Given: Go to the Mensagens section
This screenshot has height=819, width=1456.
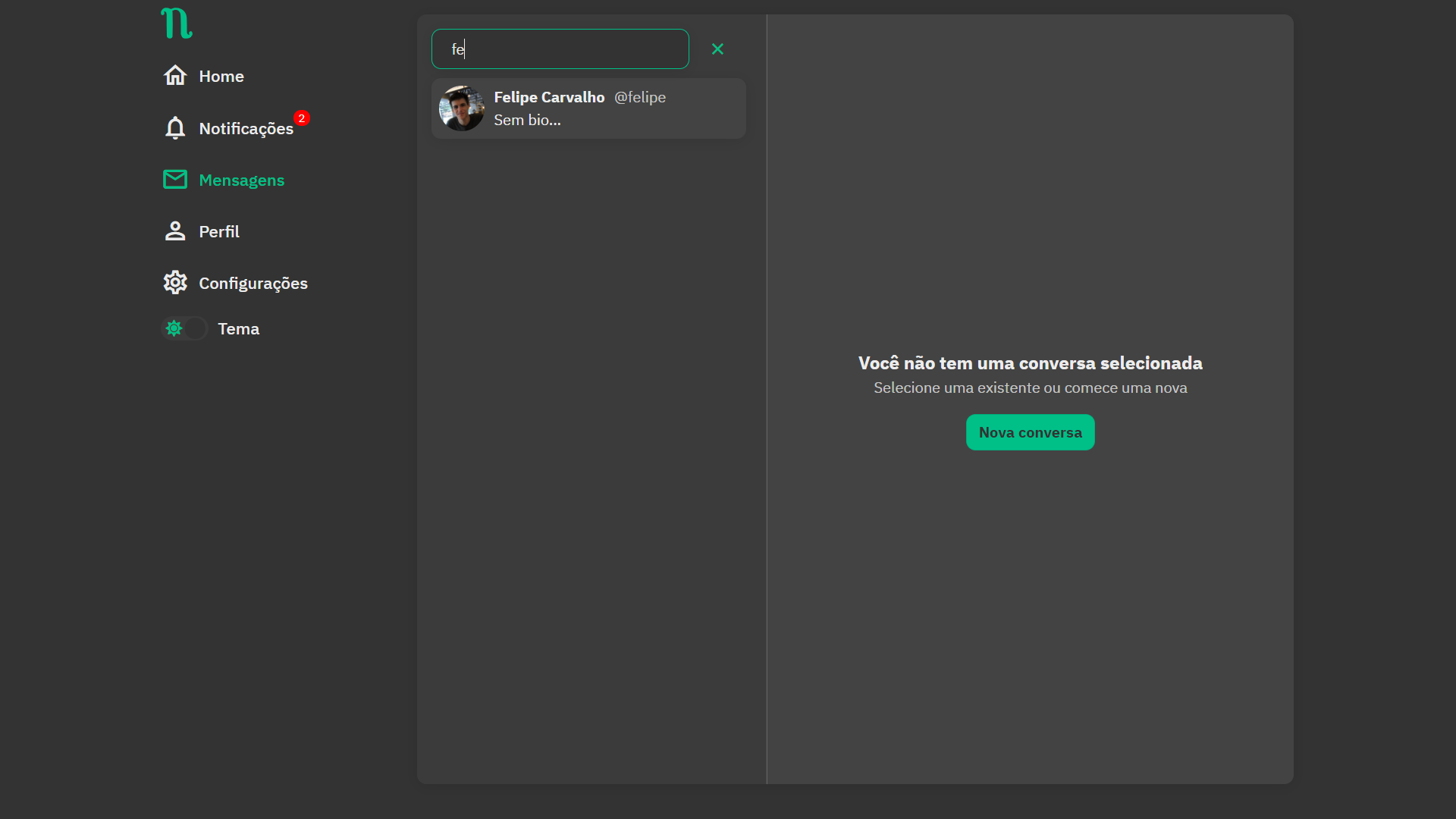Looking at the screenshot, I should (241, 180).
